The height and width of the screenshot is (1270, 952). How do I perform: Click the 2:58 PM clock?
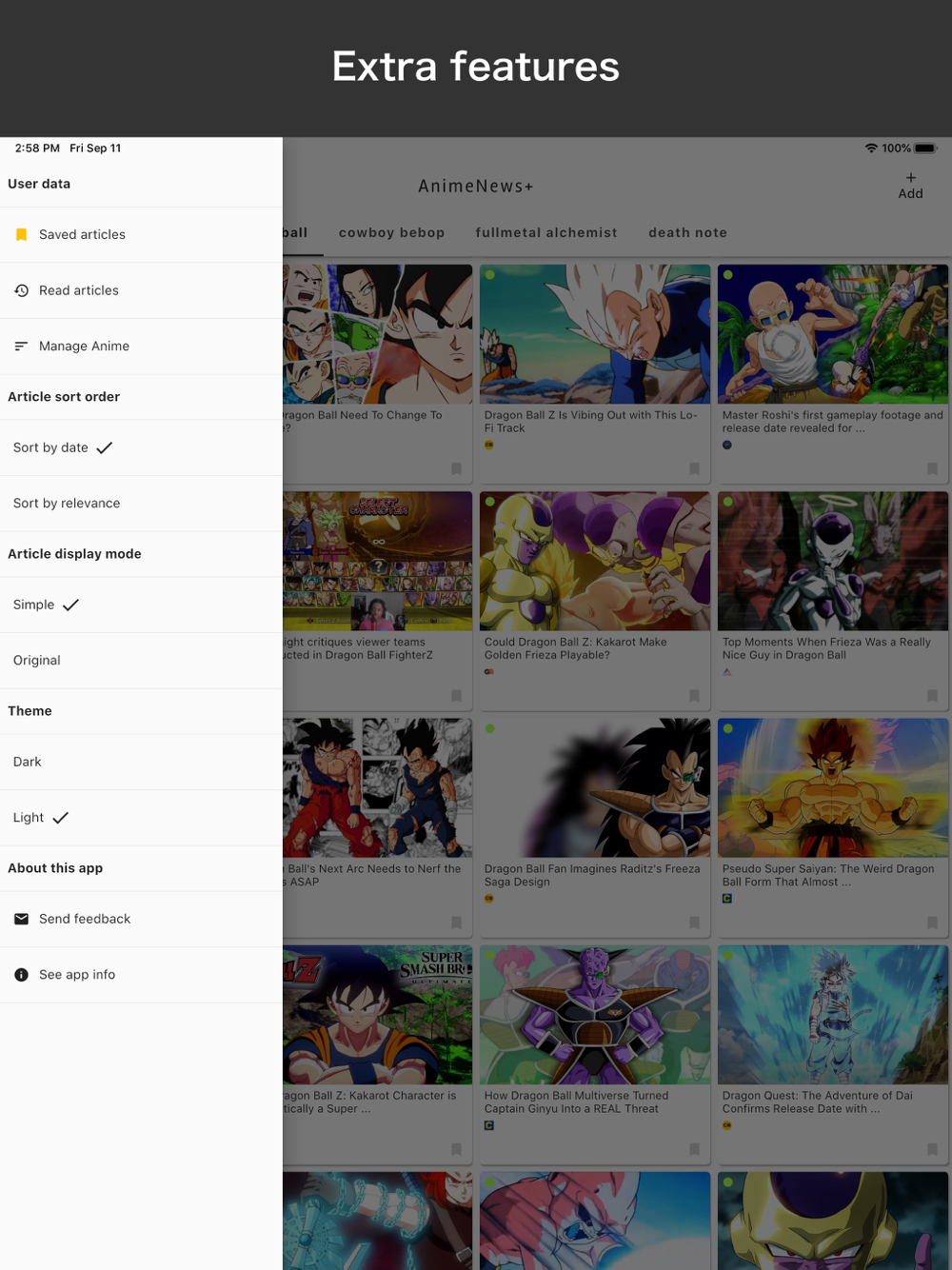click(37, 149)
